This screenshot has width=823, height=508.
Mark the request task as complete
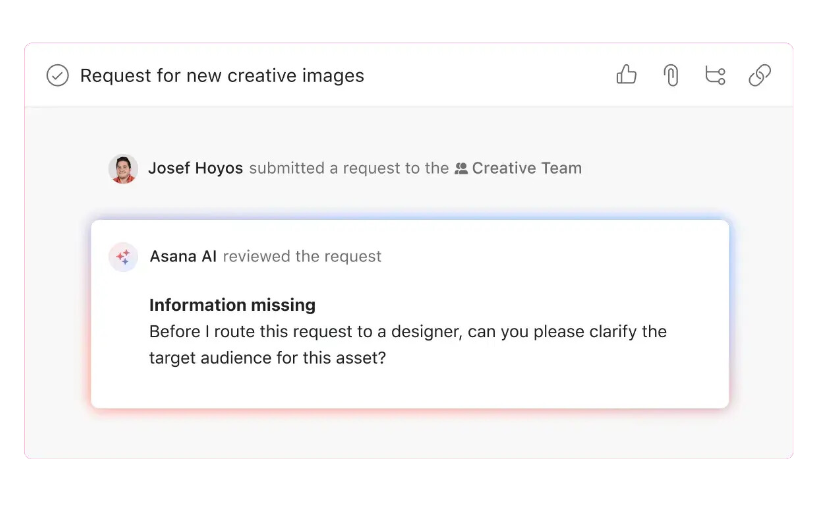point(58,76)
